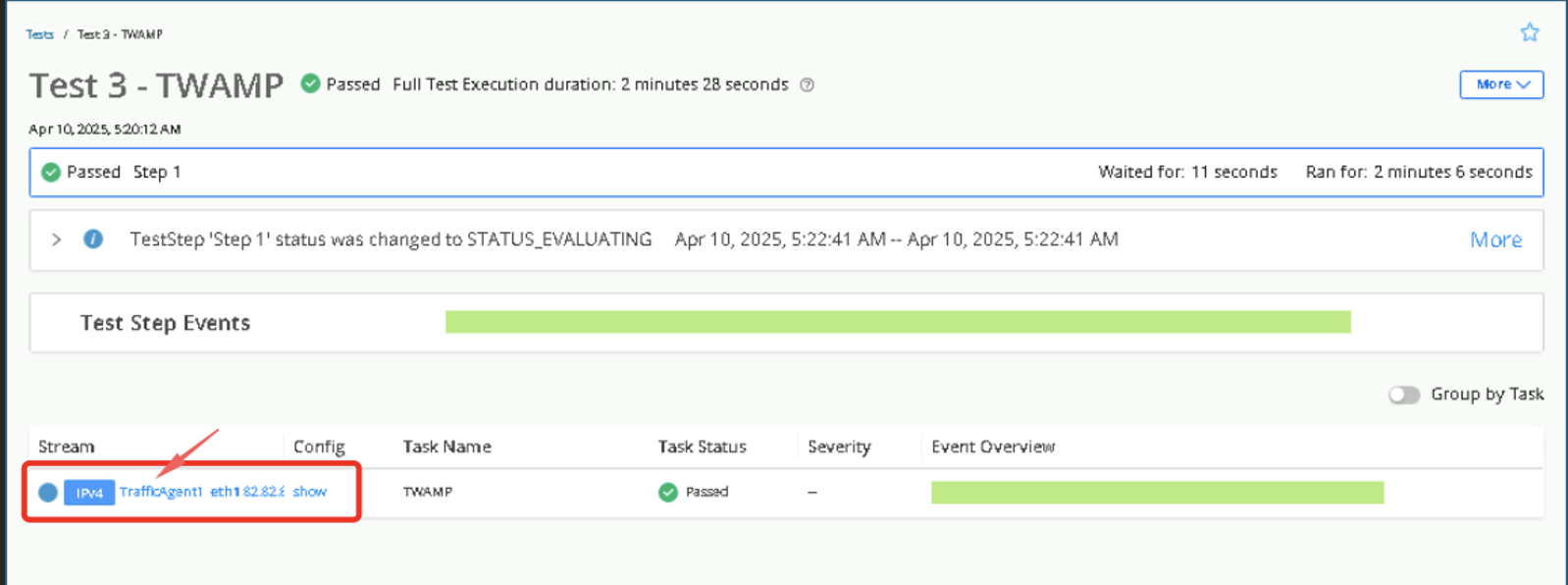The image size is (1568, 585).
Task: Click the Stream column header
Action: click(x=66, y=447)
